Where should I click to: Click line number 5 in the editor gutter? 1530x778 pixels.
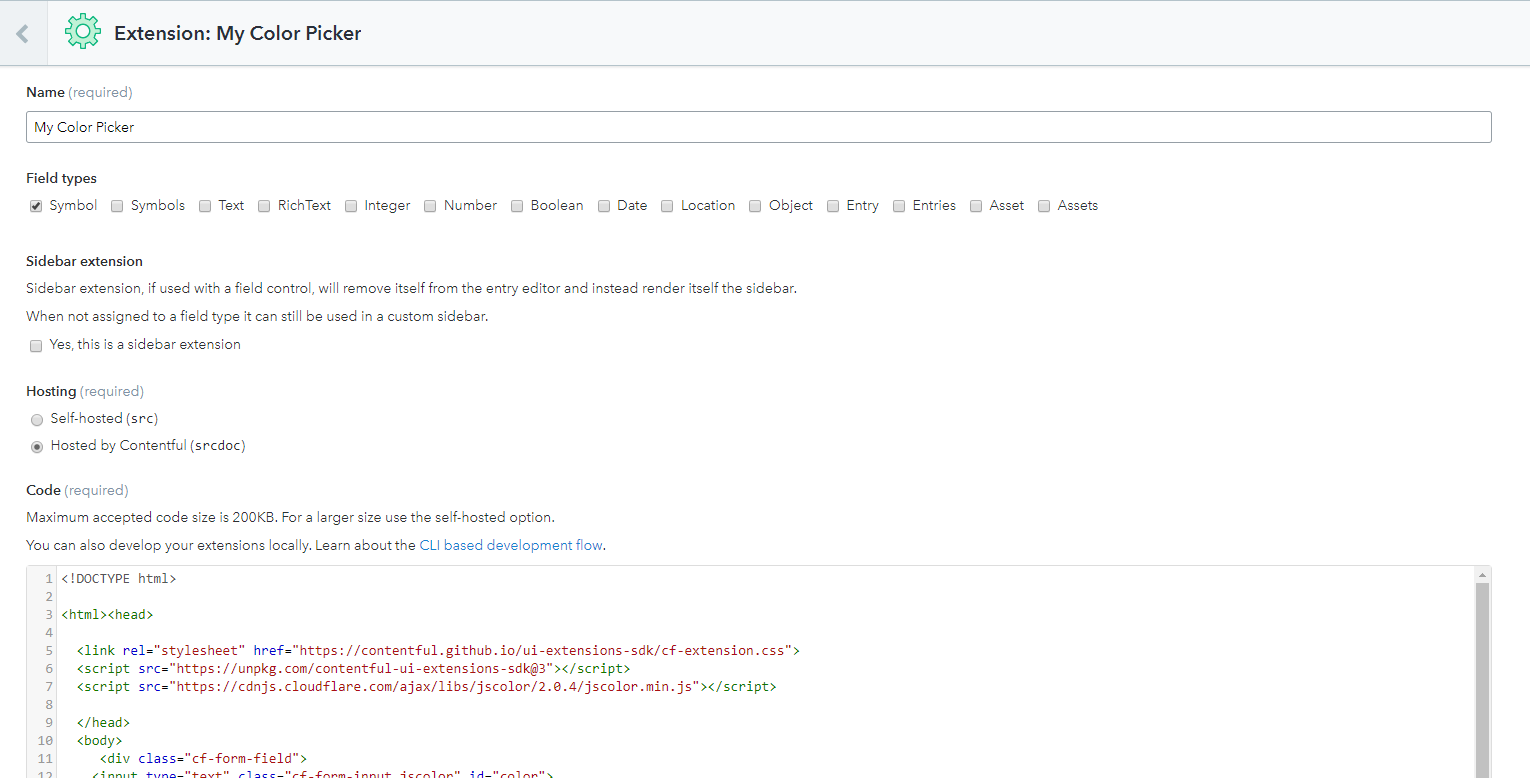pyautogui.click(x=49, y=650)
